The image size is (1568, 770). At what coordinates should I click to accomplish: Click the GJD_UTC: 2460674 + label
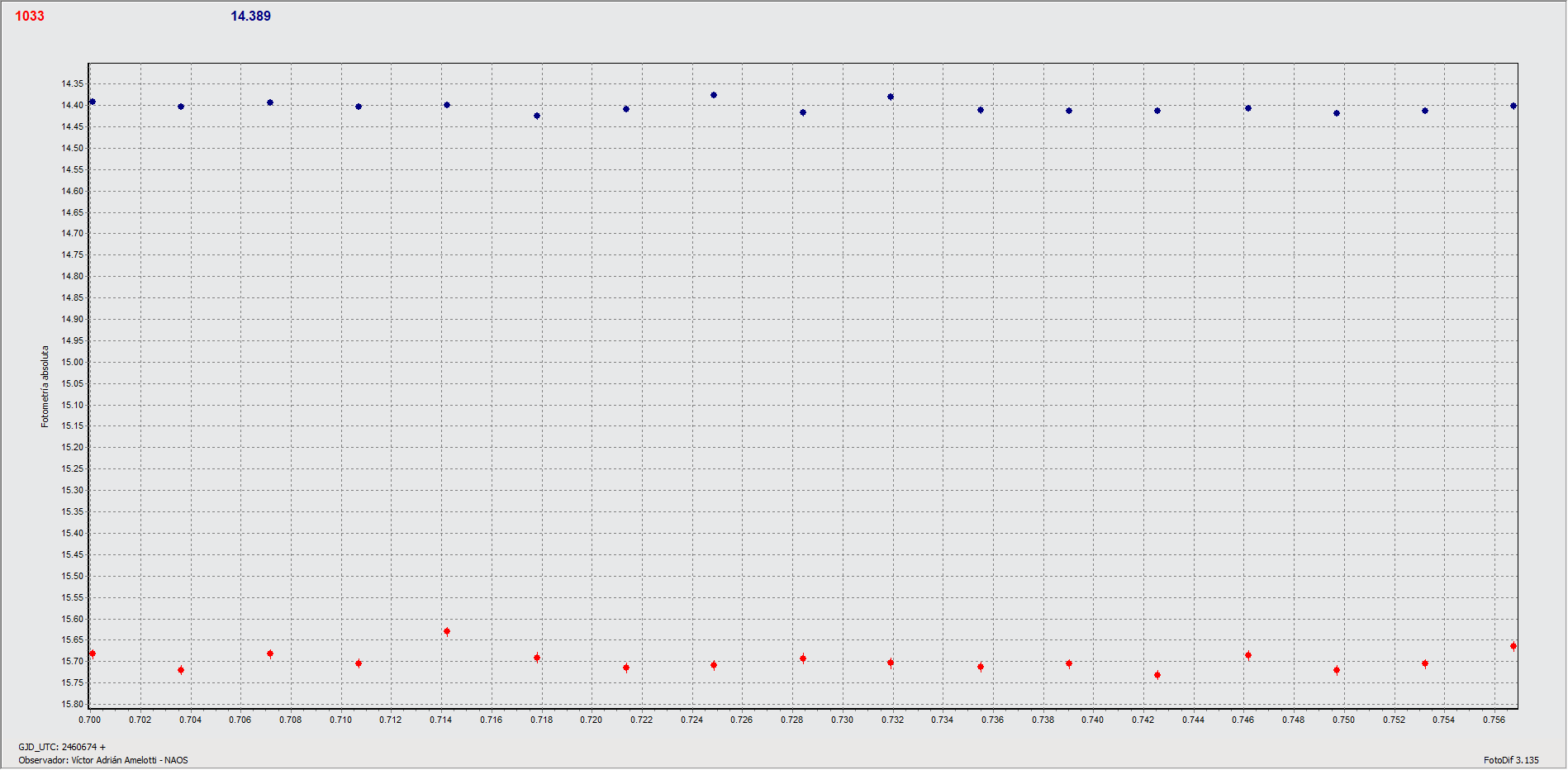(62, 747)
